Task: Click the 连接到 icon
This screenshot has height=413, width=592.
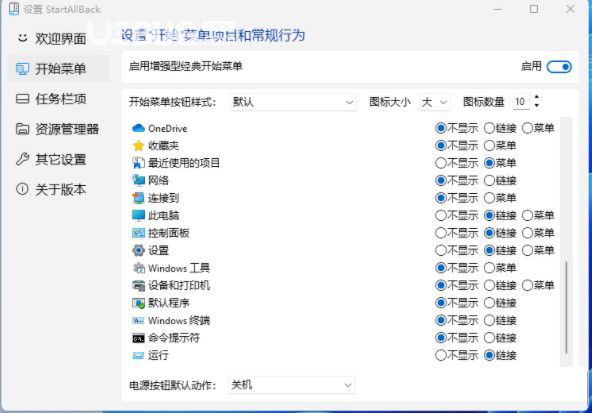Action: click(x=138, y=198)
